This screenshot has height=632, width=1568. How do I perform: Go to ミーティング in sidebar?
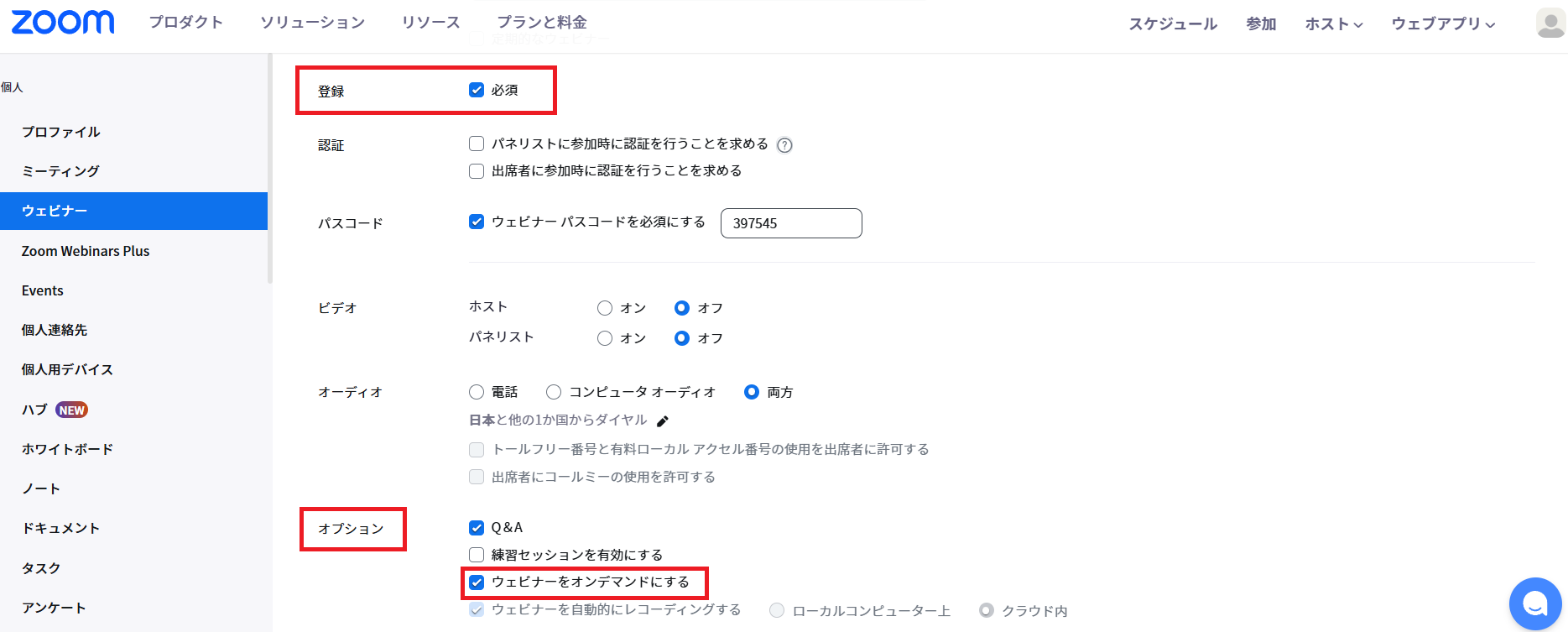pyautogui.click(x=60, y=171)
